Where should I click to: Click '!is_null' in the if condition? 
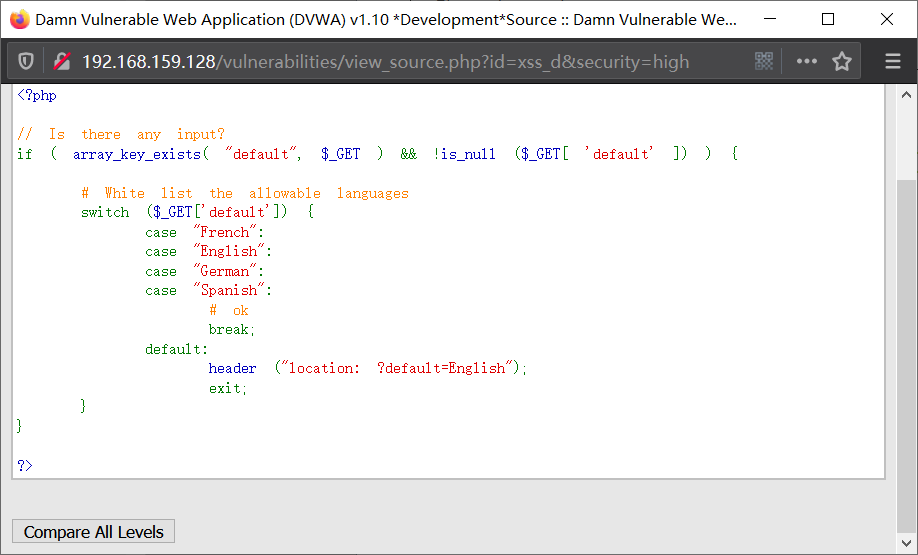click(464, 154)
